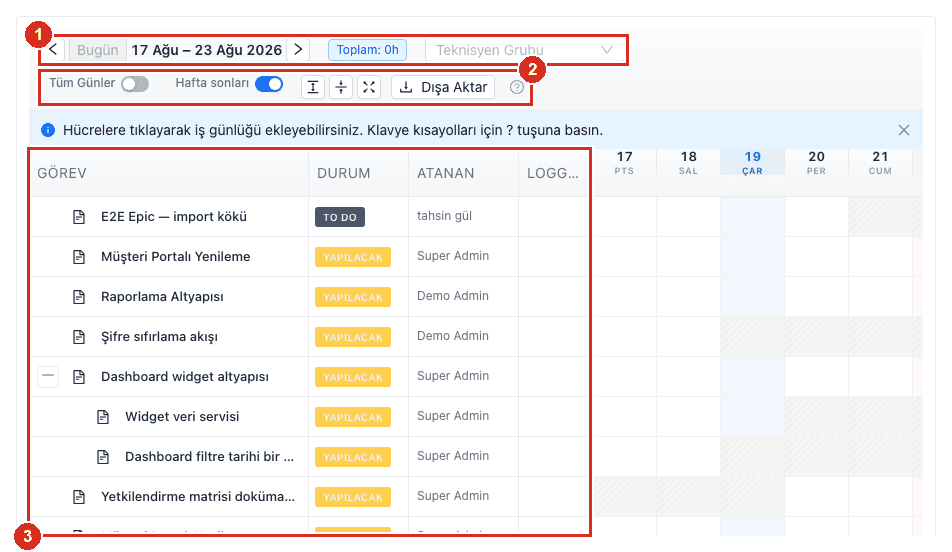Click document icon of Müşteri Portalı Yenileme
The width and height of the screenshot is (952, 552).
click(79, 257)
